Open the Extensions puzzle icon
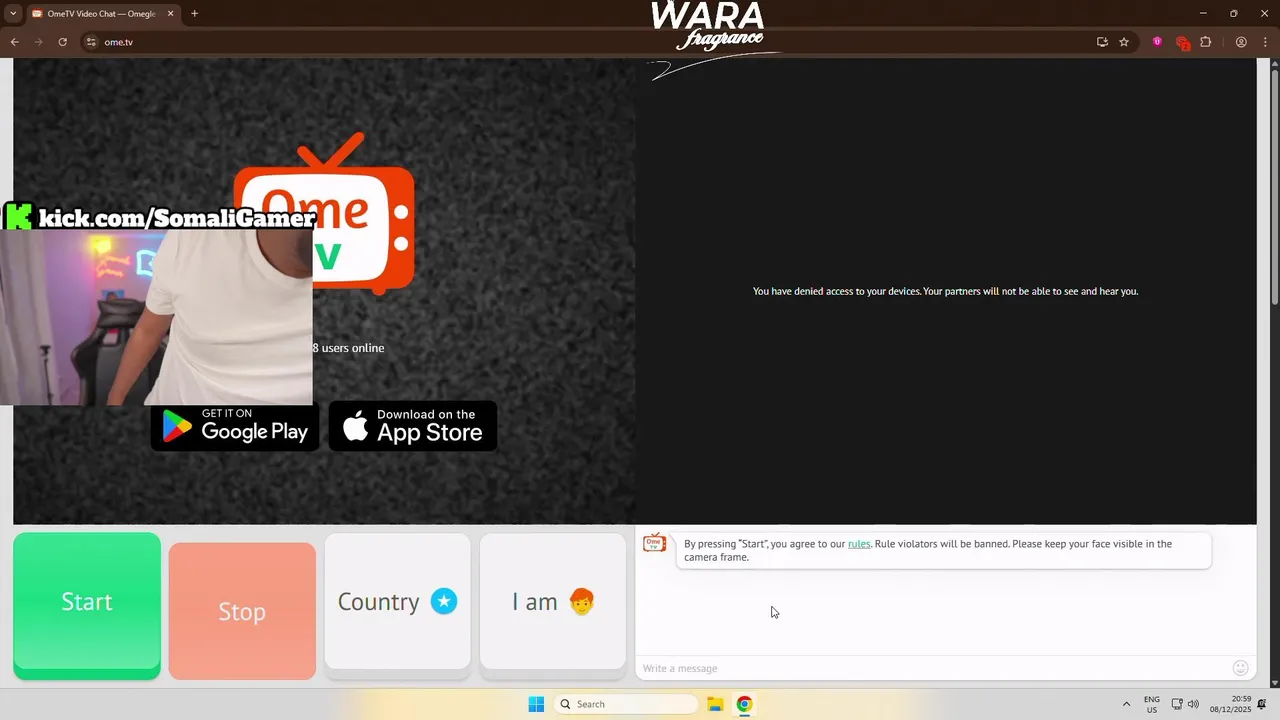1280x720 pixels. (1205, 42)
